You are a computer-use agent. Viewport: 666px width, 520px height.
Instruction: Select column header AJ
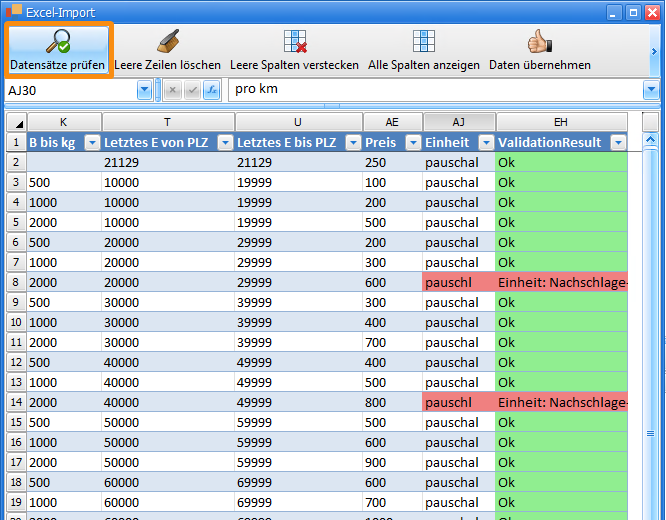pos(459,122)
